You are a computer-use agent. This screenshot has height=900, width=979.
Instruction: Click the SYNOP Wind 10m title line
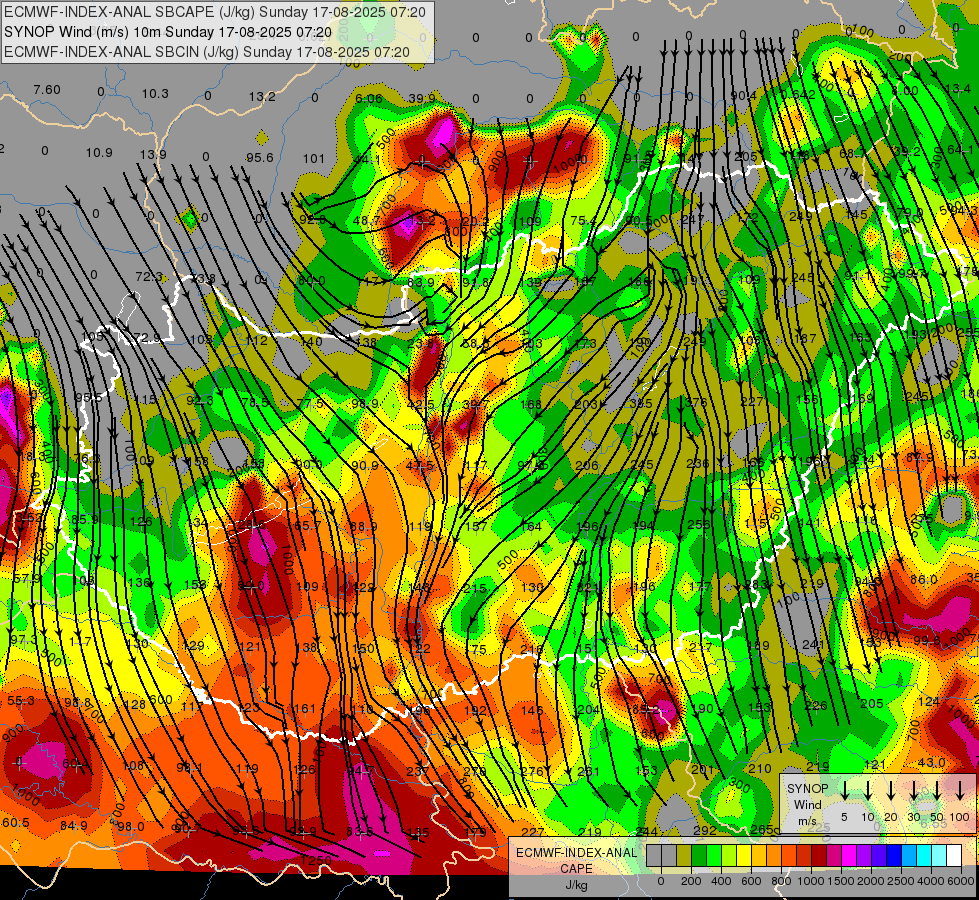click(x=168, y=32)
